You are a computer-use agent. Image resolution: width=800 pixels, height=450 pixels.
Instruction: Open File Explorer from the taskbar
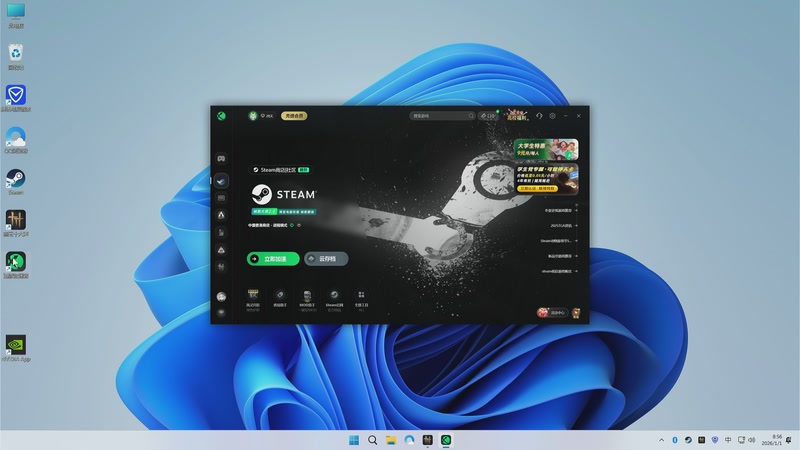point(391,440)
